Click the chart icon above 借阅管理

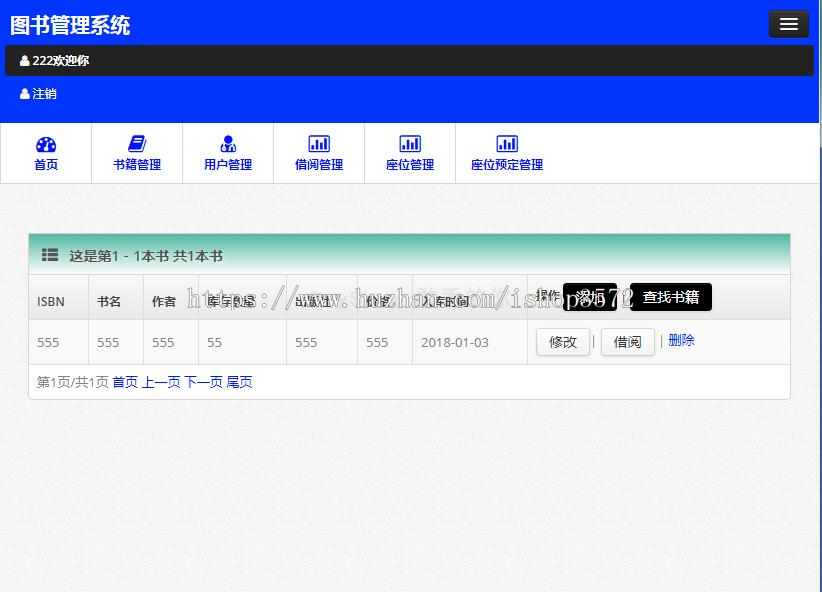(x=319, y=144)
